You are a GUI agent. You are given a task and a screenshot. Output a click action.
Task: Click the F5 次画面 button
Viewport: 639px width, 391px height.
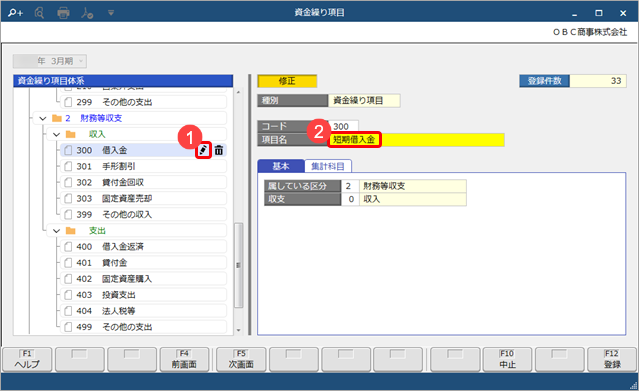[x=241, y=360]
